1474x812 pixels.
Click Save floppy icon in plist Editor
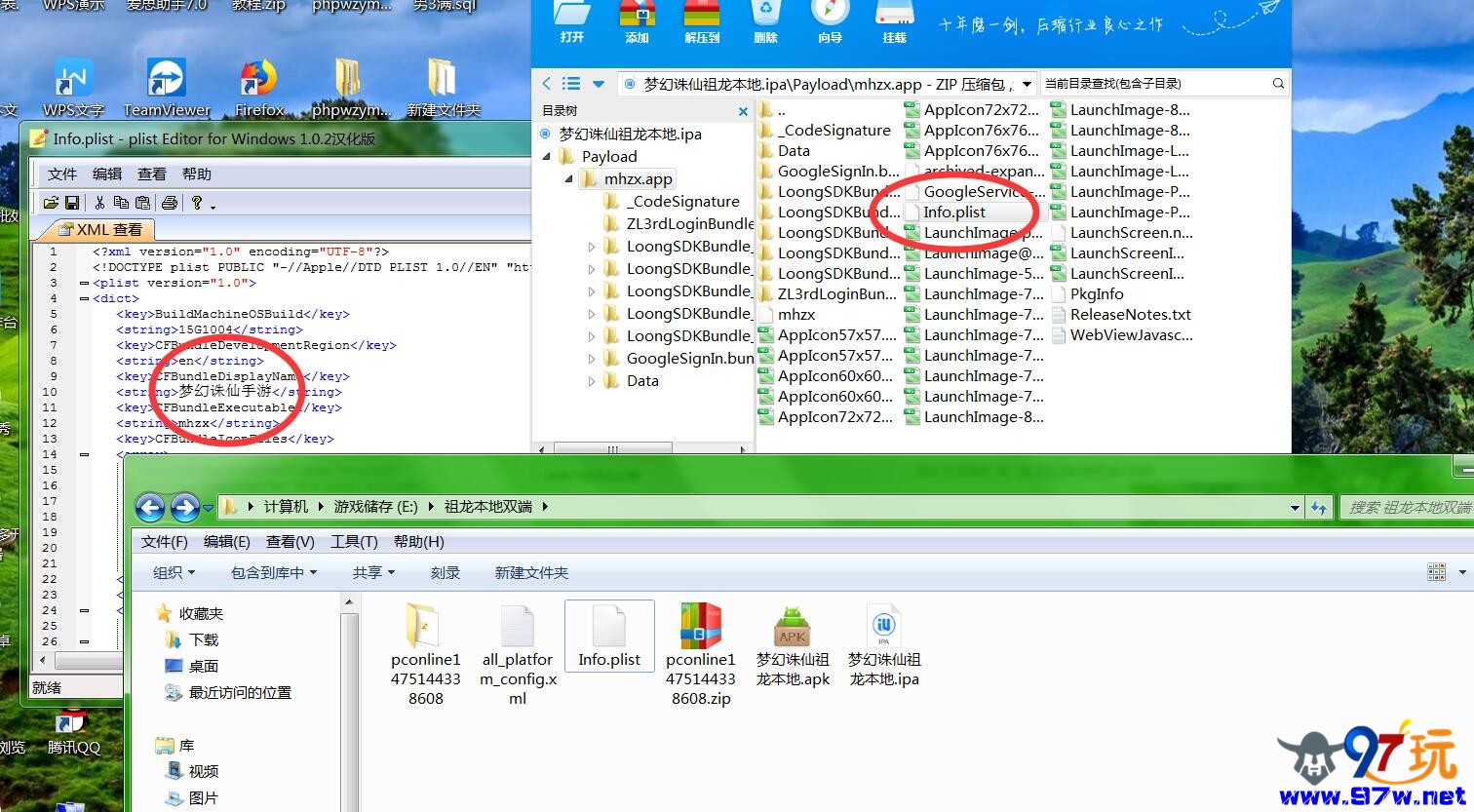tap(72, 203)
